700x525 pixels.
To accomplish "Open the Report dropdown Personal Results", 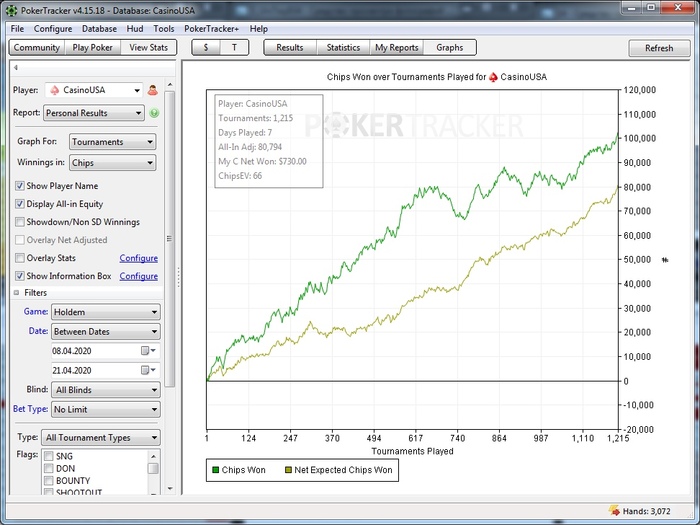I will pyautogui.click(x=94, y=113).
